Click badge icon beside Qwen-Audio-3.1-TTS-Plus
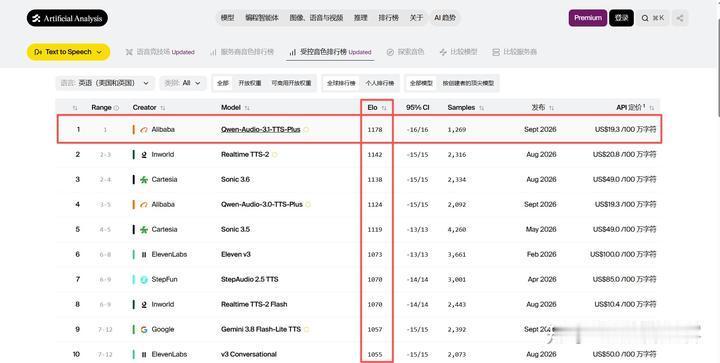 pos(306,130)
